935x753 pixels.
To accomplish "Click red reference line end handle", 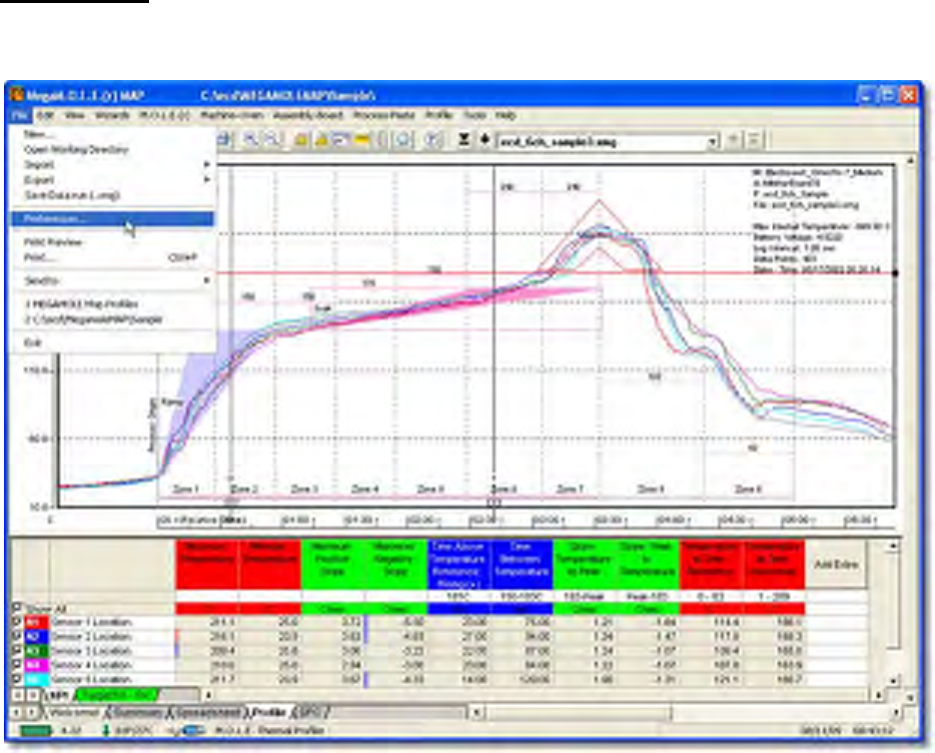I will pos(896,273).
